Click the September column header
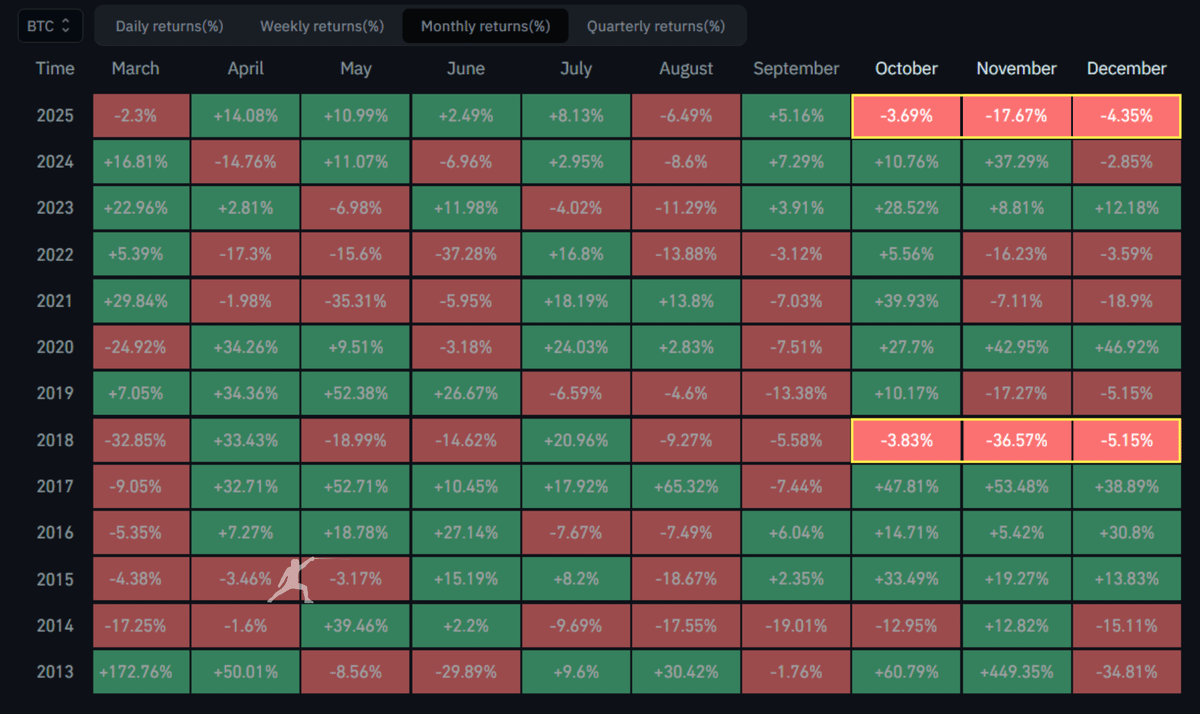 (796, 68)
